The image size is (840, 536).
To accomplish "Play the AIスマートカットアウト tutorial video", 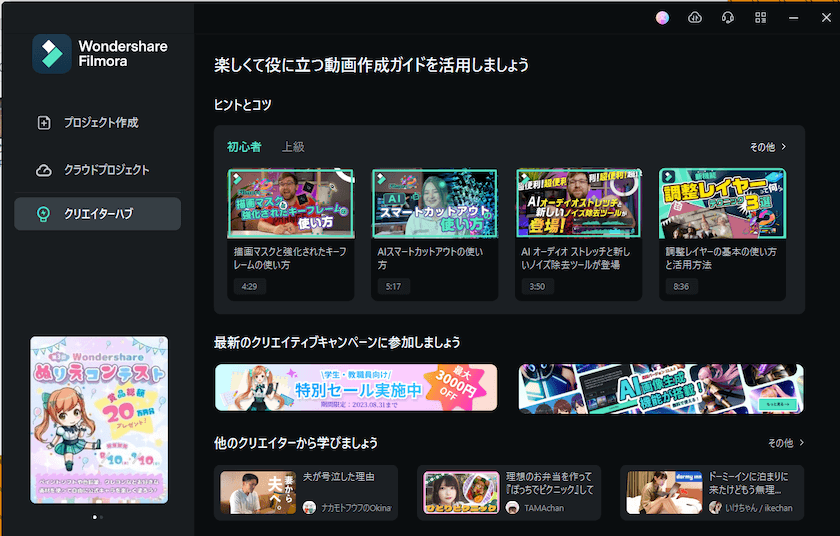I will point(435,202).
